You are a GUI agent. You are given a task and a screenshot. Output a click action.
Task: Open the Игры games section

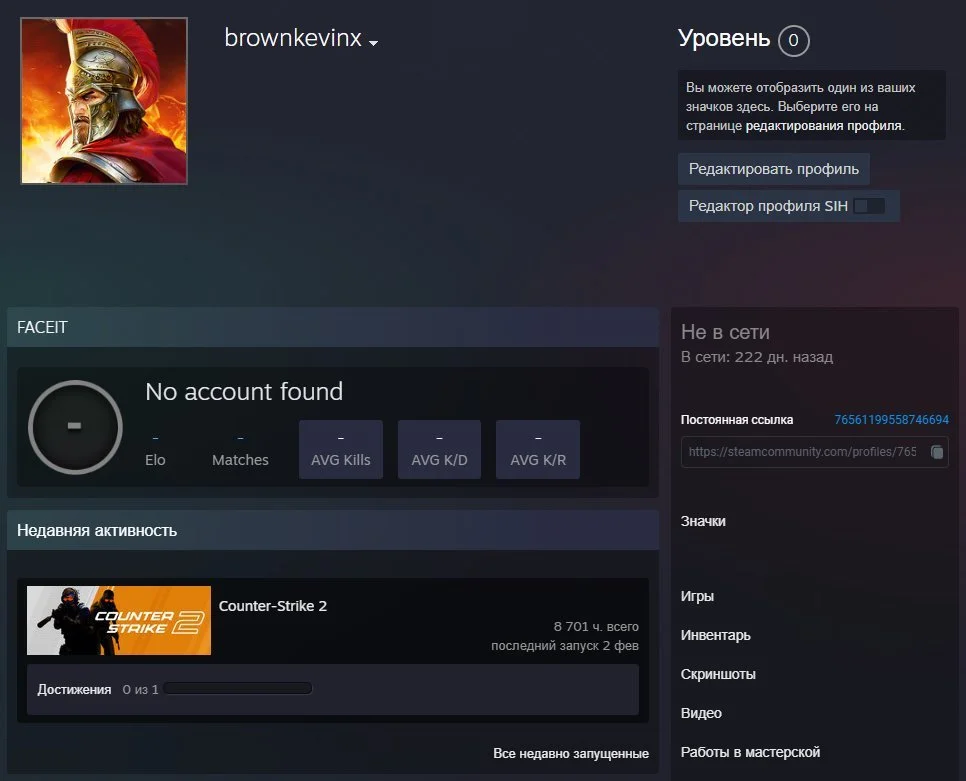(x=697, y=596)
